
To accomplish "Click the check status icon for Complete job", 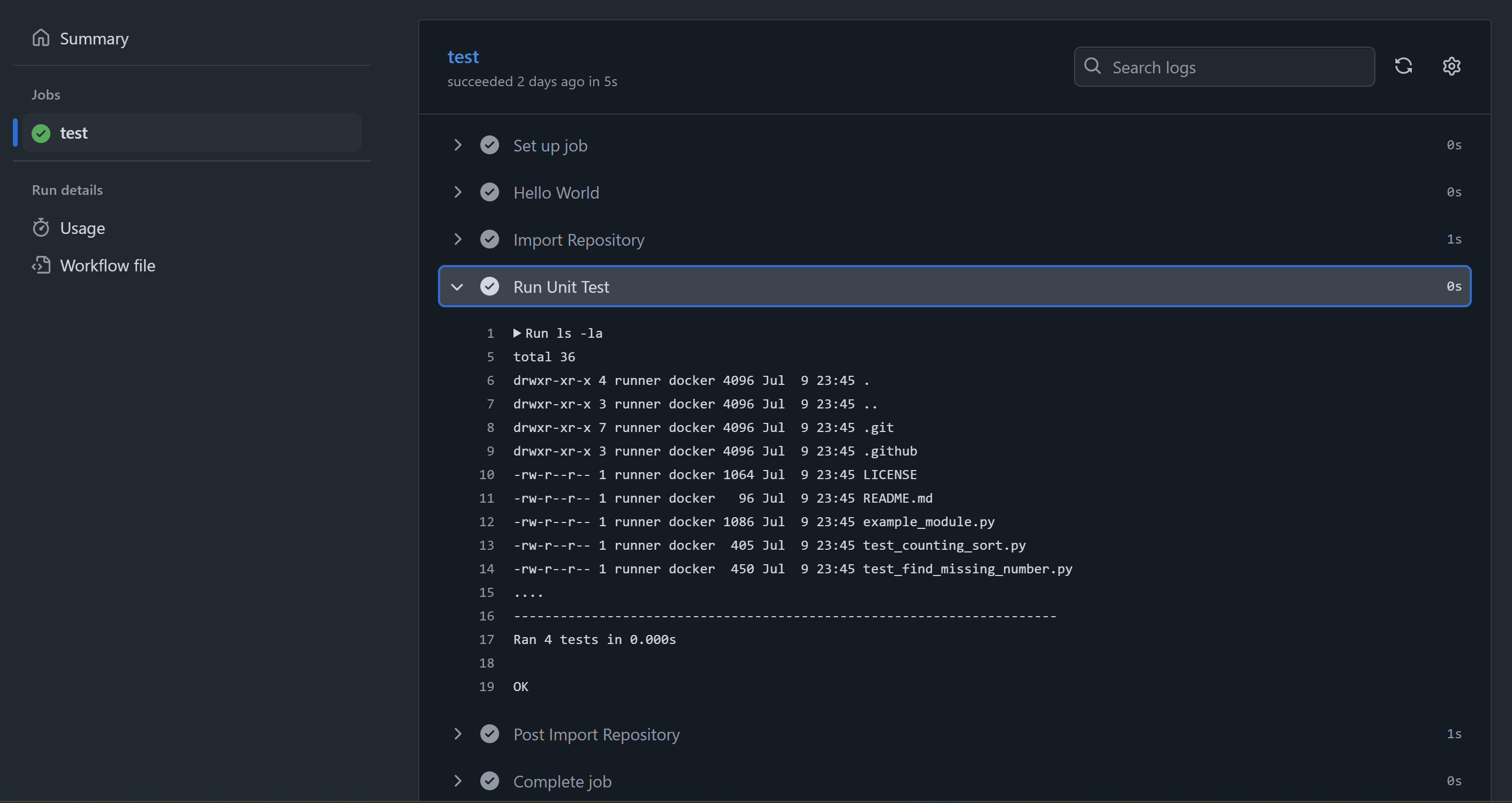I will [x=489, y=781].
